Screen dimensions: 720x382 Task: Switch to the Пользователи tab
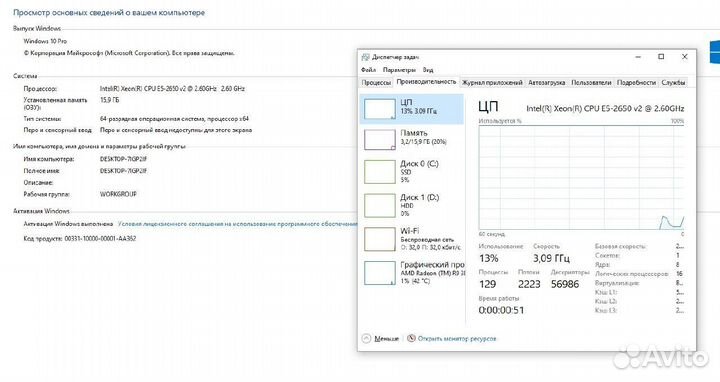tap(591, 83)
